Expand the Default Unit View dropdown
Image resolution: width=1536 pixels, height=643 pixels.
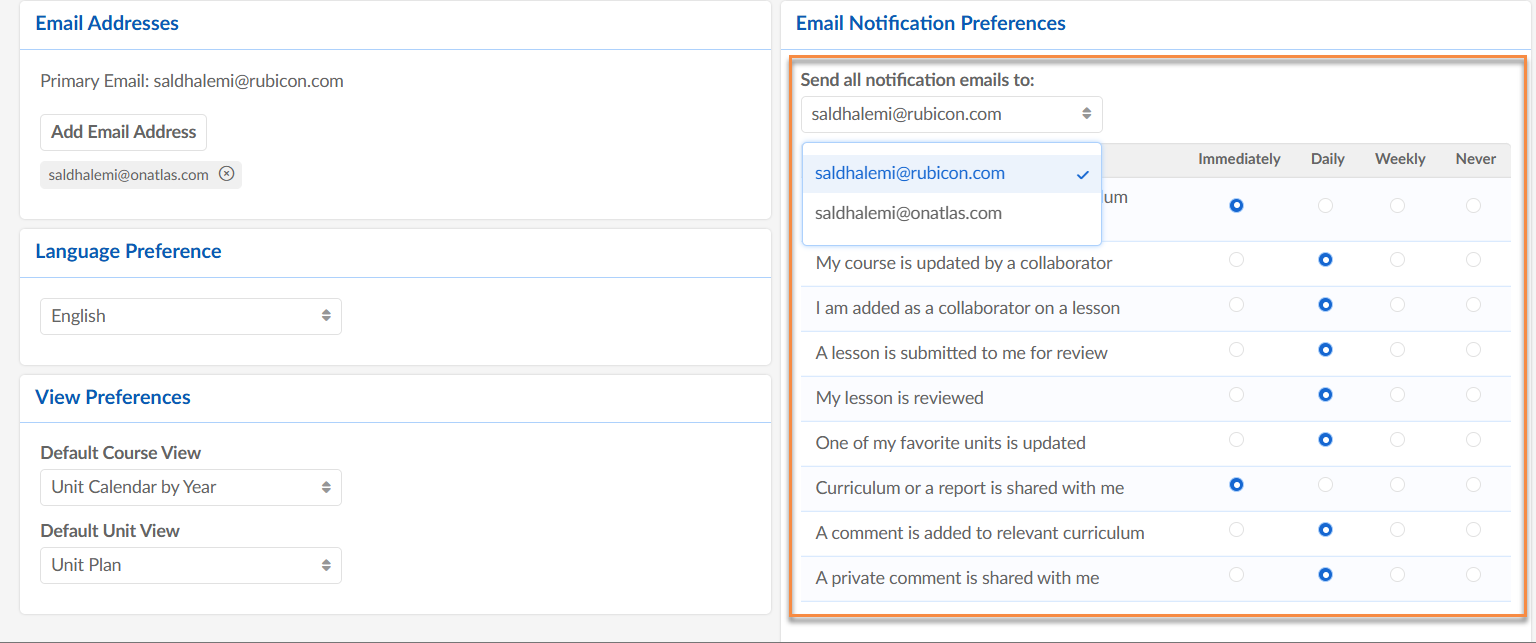191,565
